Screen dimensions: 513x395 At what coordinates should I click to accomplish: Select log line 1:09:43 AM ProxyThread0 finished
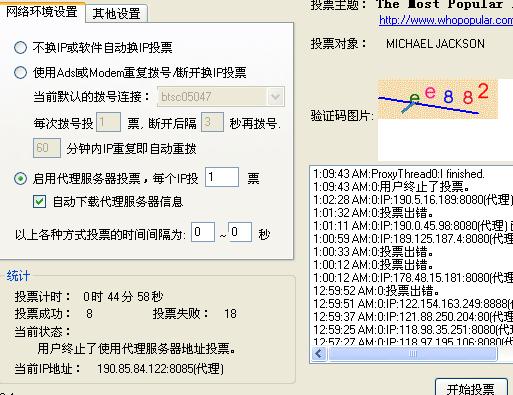(399, 174)
